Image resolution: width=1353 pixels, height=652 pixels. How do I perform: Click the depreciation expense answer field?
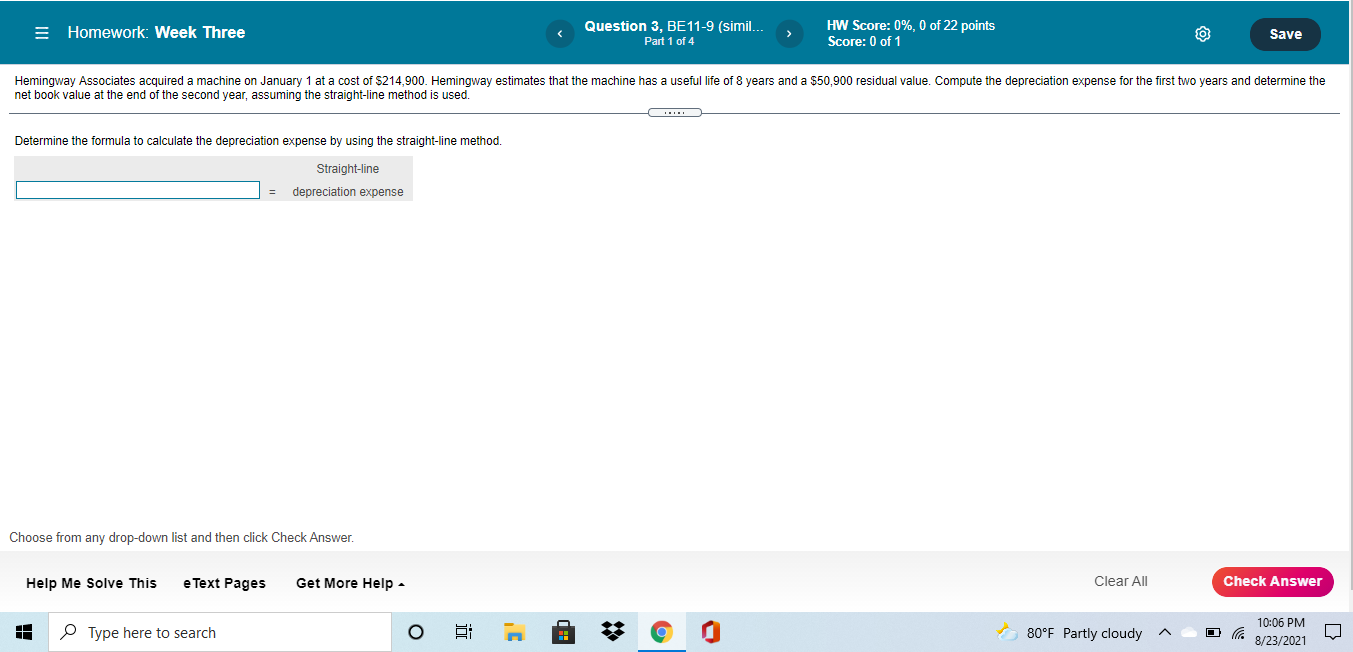click(x=137, y=189)
